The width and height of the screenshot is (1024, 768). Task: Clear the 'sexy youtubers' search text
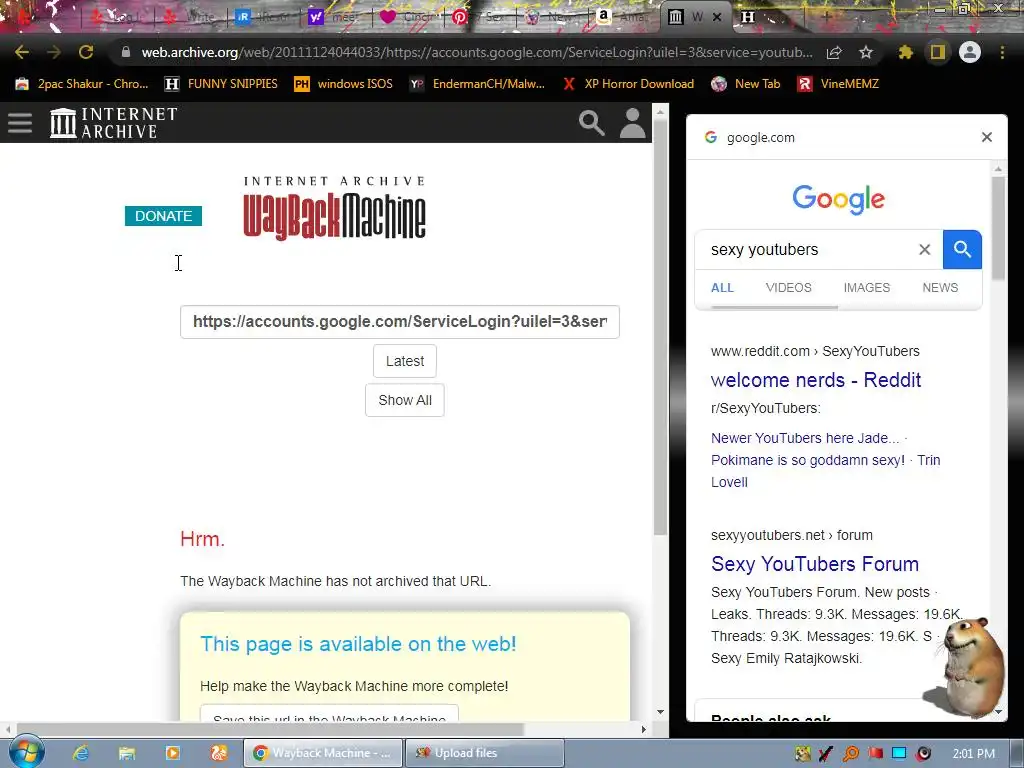pos(925,249)
